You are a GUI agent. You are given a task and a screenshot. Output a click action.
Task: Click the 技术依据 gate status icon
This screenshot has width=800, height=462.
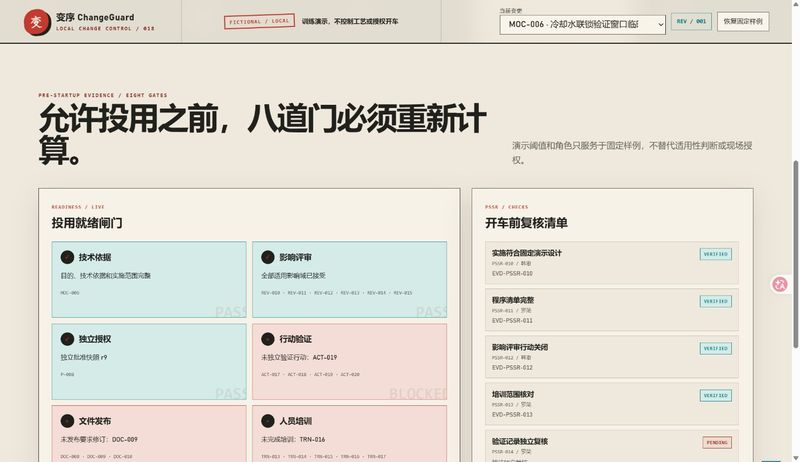coord(67,257)
